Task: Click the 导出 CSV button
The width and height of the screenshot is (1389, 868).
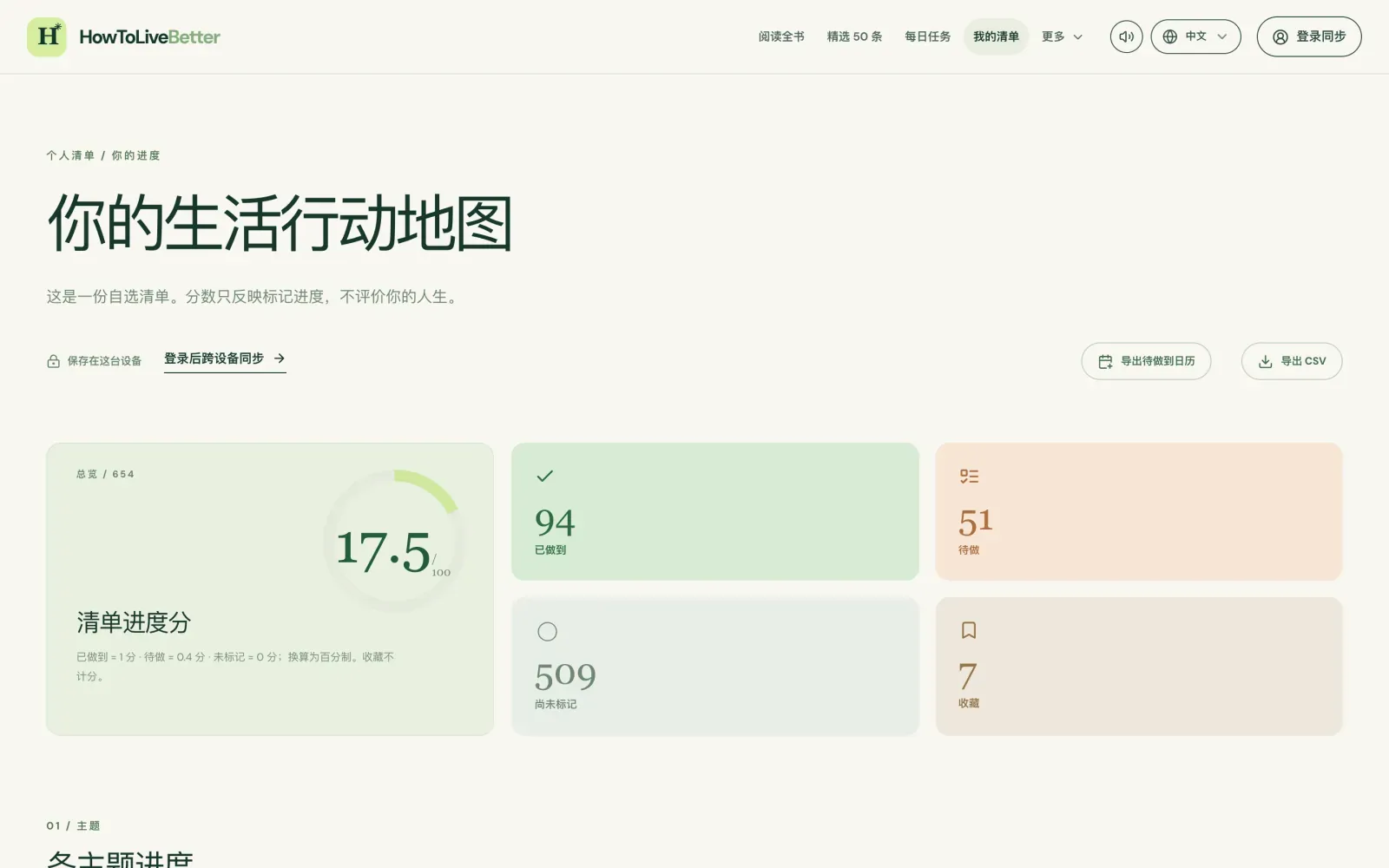Action: pyautogui.click(x=1292, y=361)
